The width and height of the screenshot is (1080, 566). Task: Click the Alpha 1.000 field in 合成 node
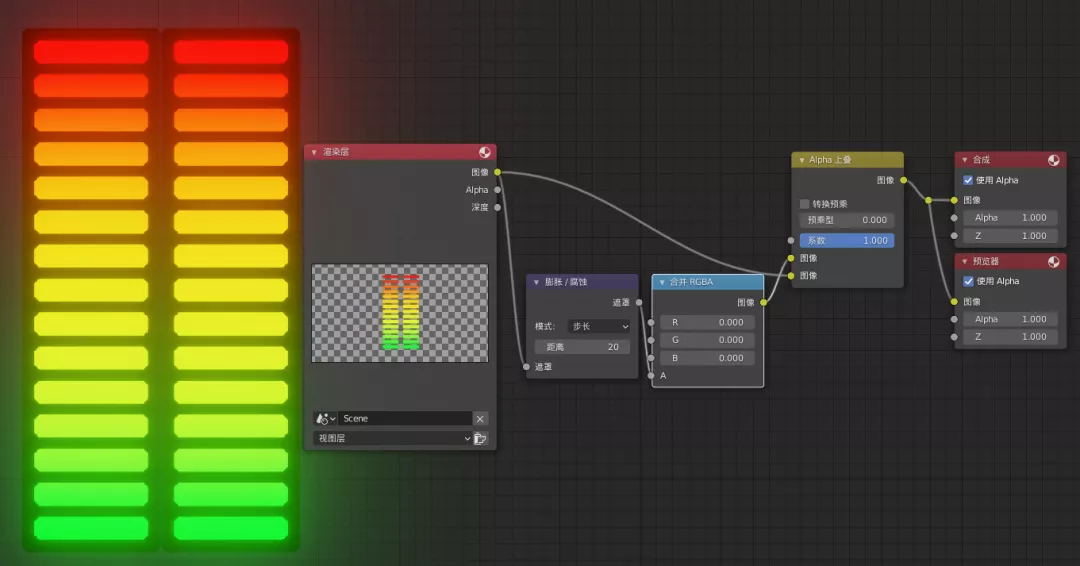pyautogui.click(x=1010, y=218)
